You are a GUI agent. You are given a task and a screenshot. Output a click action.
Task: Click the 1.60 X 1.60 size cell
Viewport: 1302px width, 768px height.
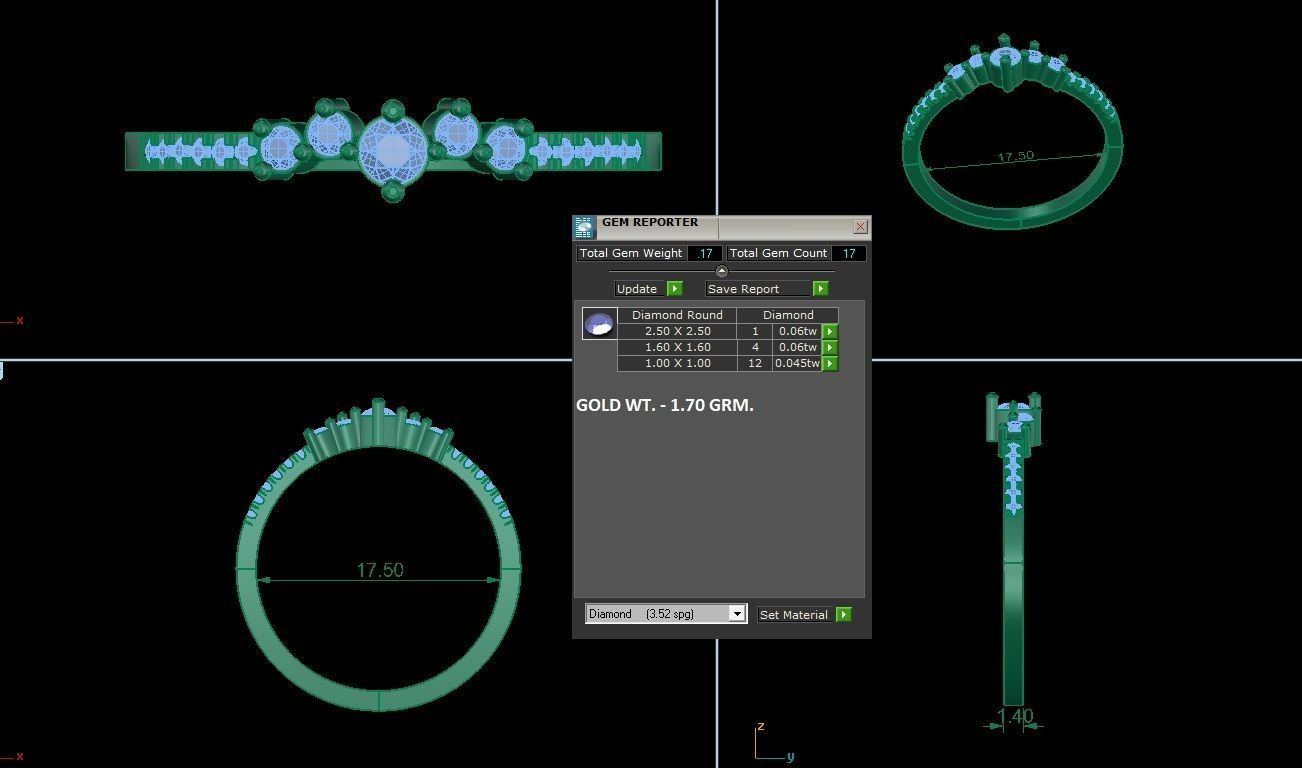click(x=677, y=347)
